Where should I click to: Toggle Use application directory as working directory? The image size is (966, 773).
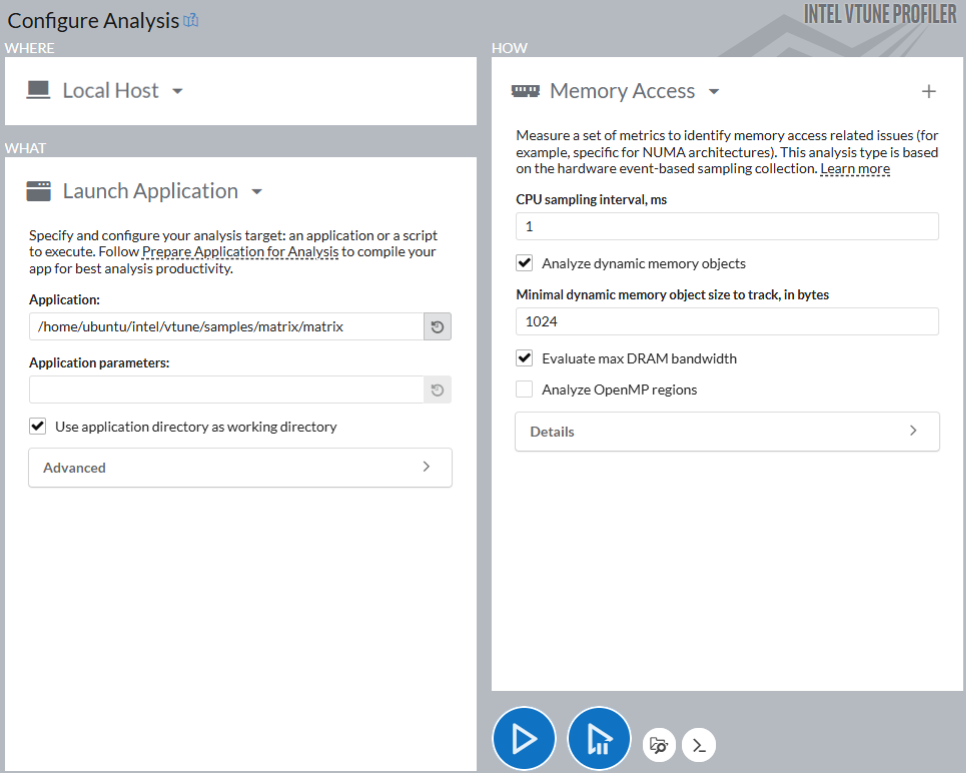pos(38,427)
